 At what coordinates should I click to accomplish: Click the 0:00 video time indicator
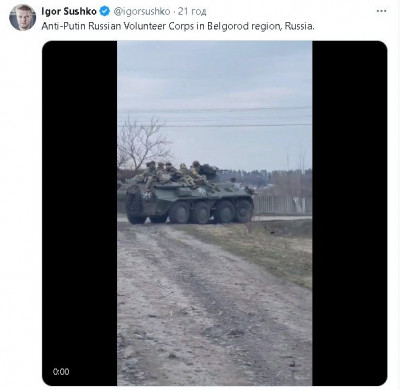[x=61, y=372]
